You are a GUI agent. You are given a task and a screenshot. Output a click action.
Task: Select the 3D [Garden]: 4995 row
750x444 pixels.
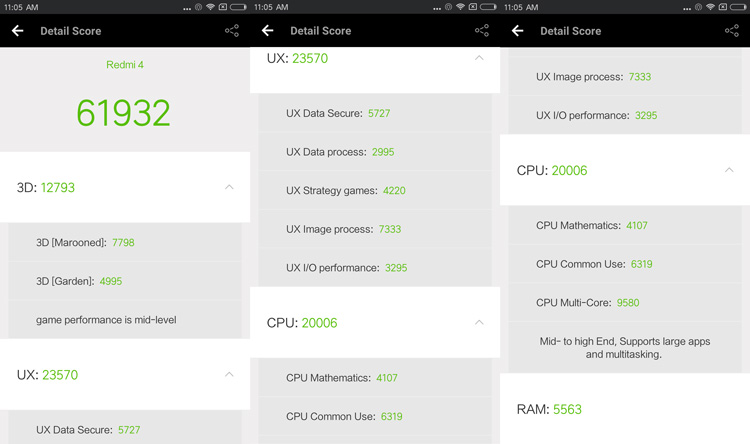pyautogui.click(x=125, y=281)
